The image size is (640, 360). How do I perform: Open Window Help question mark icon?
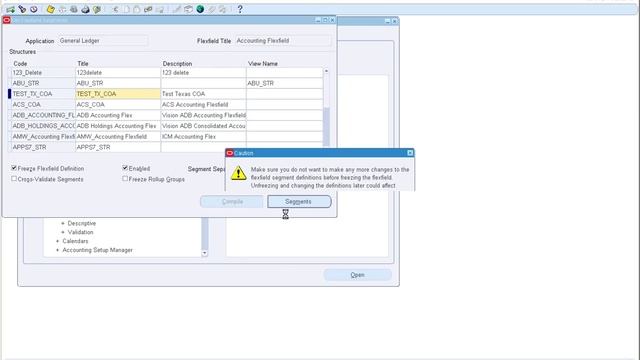(240, 9)
